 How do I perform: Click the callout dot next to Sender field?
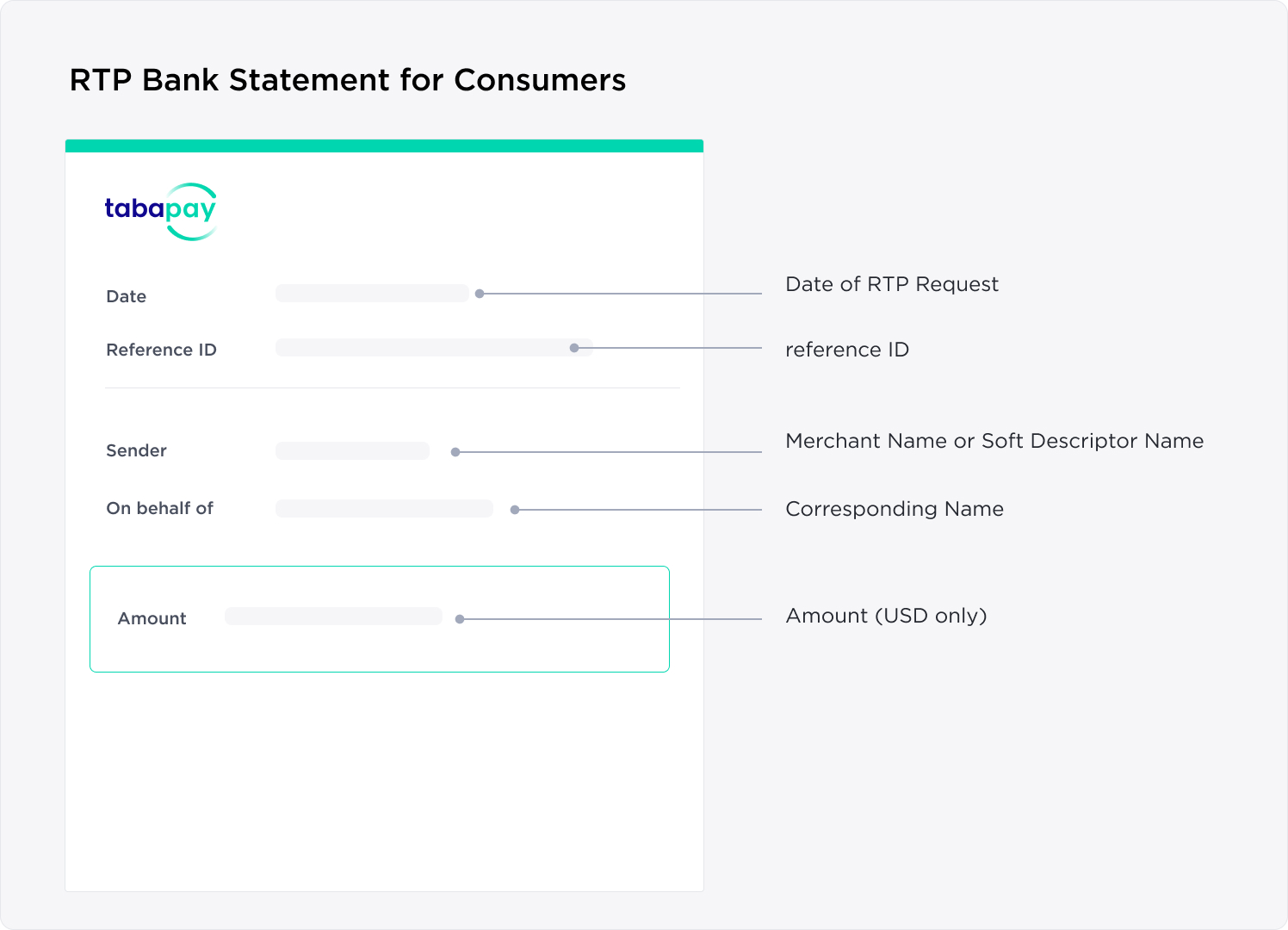pyautogui.click(x=455, y=452)
